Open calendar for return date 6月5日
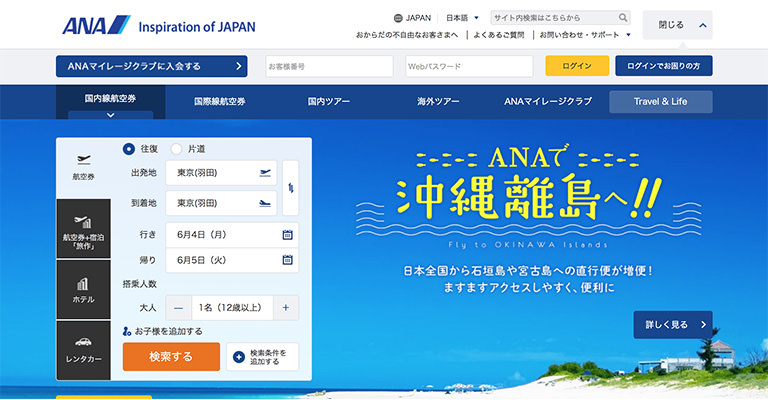The height and width of the screenshot is (400, 768). tap(288, 259)
